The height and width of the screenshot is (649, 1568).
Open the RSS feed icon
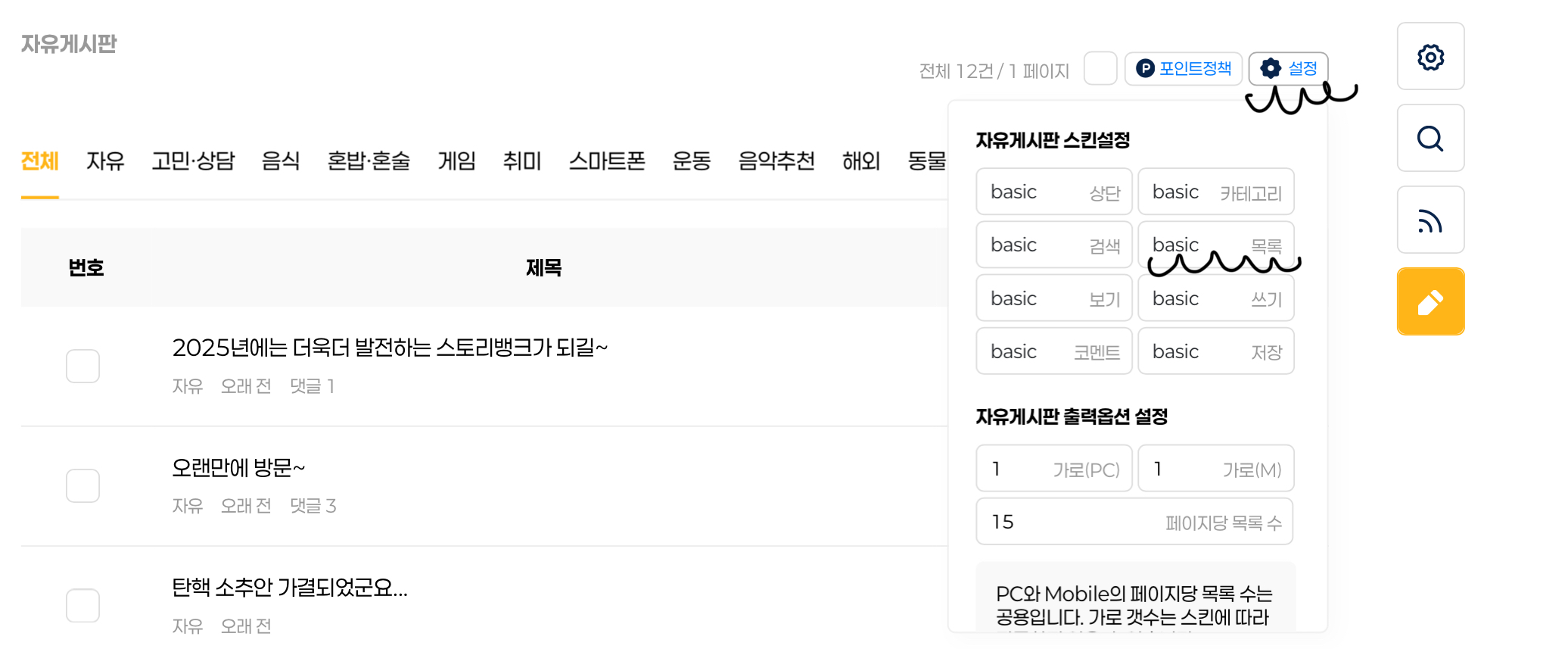pyautogui.click(x=1430, y=220)
